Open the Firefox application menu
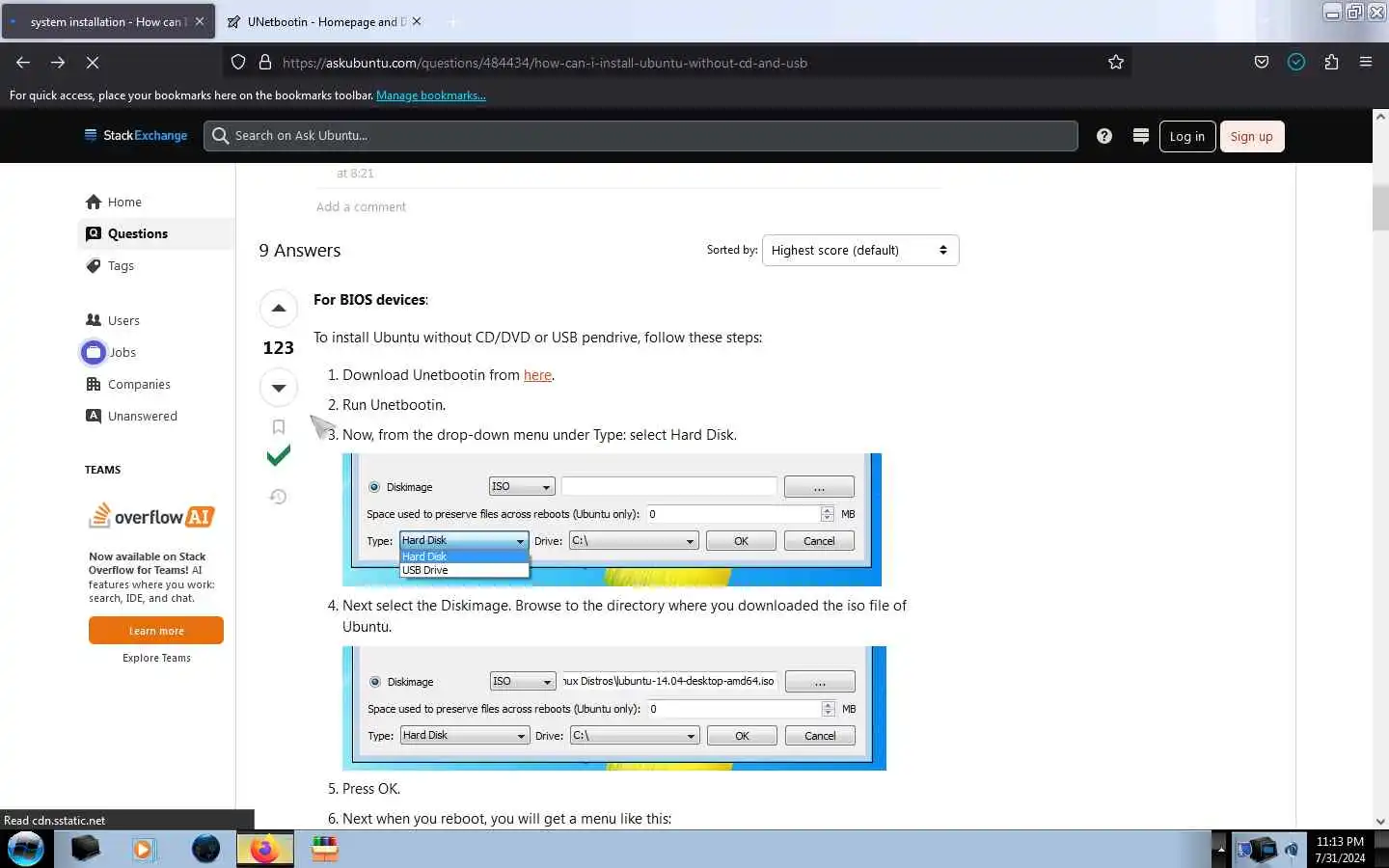Image resolution: width=1389 pixels, height=868 pixels. (x=1366, y=62)
